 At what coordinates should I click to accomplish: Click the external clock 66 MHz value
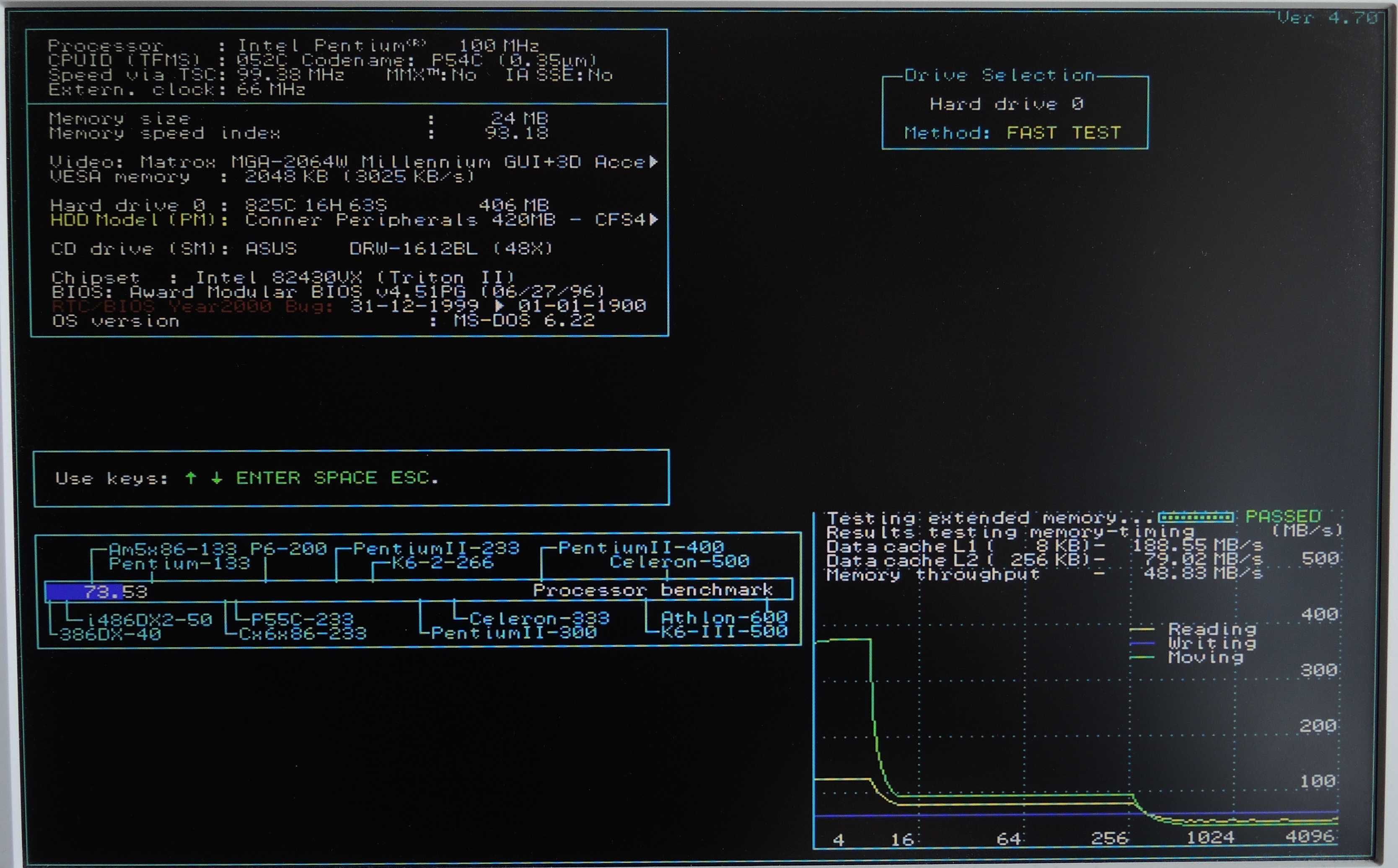270,90
